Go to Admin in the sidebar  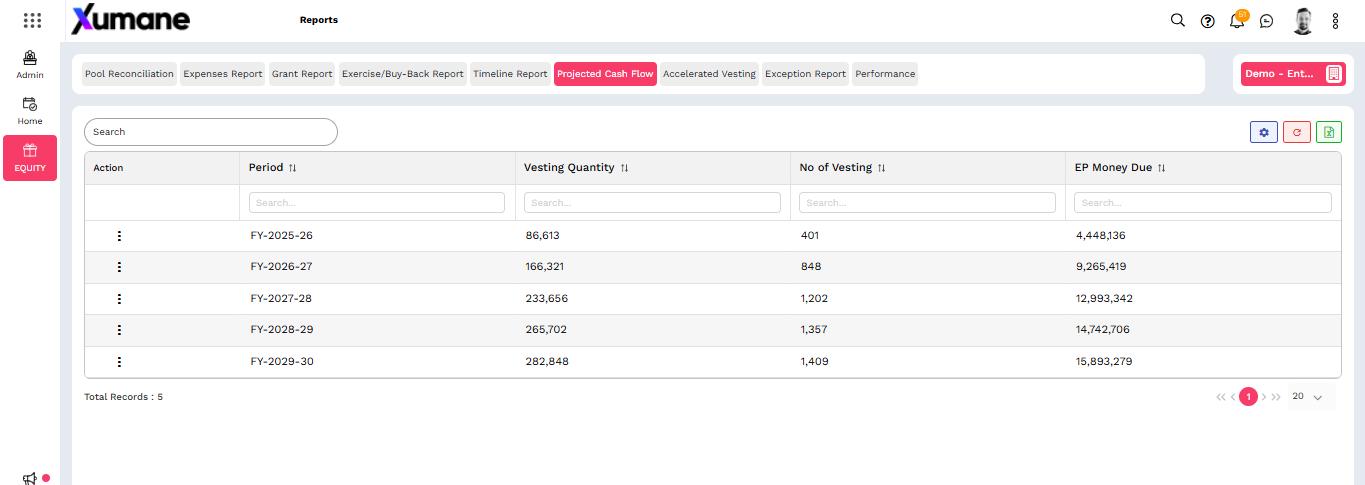[x=30, y=65]
